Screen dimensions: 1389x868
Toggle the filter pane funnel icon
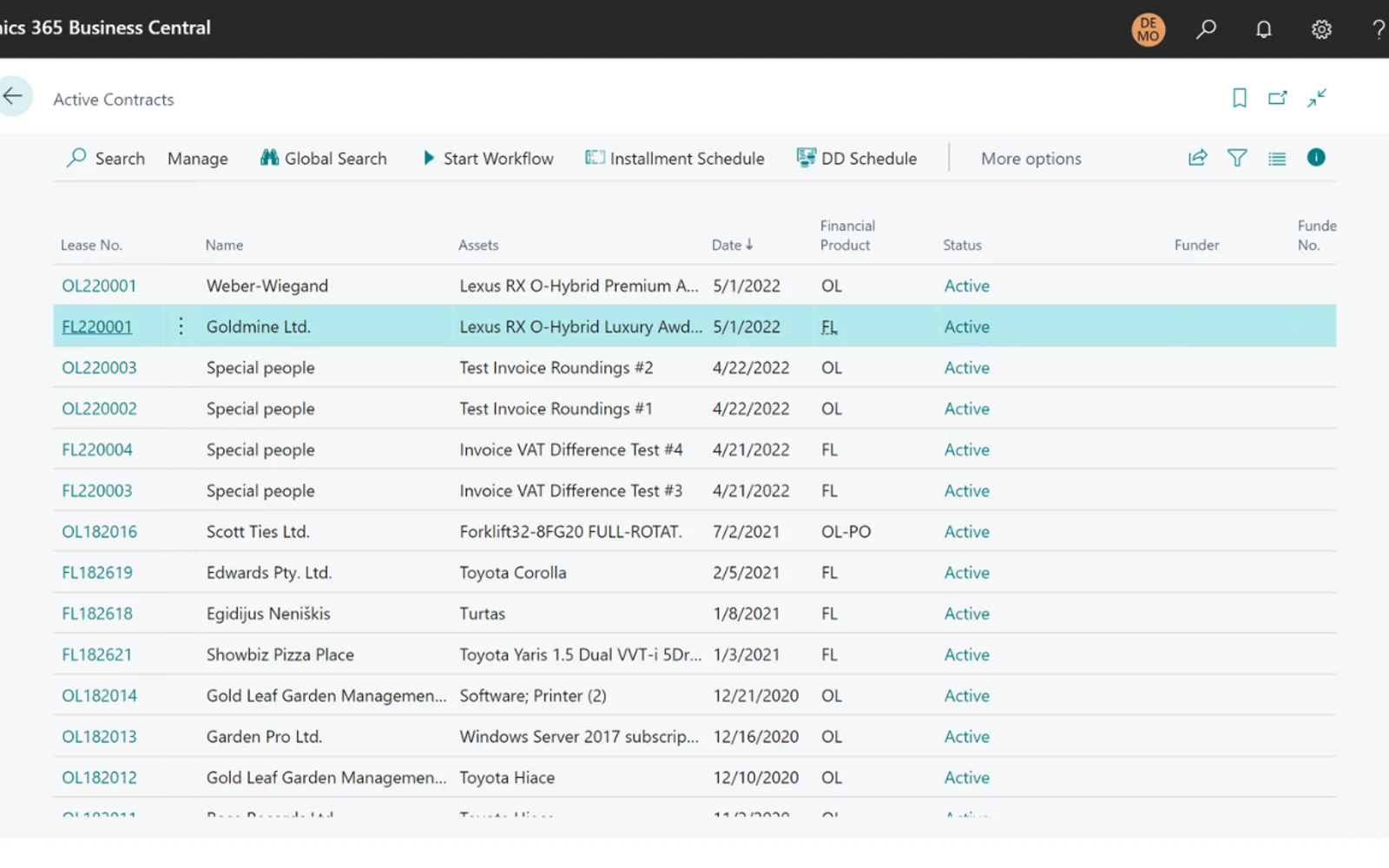(x=1237, y=158)
